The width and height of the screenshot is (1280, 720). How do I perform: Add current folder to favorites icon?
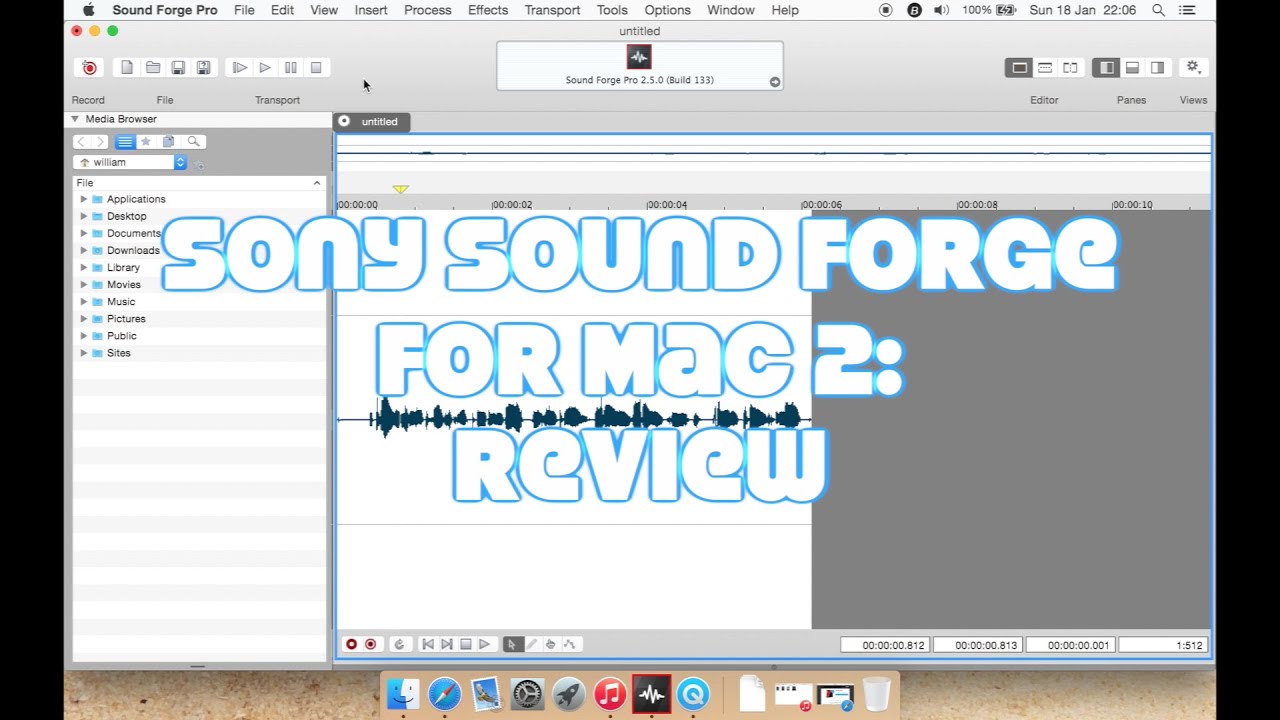click(198, 163)
